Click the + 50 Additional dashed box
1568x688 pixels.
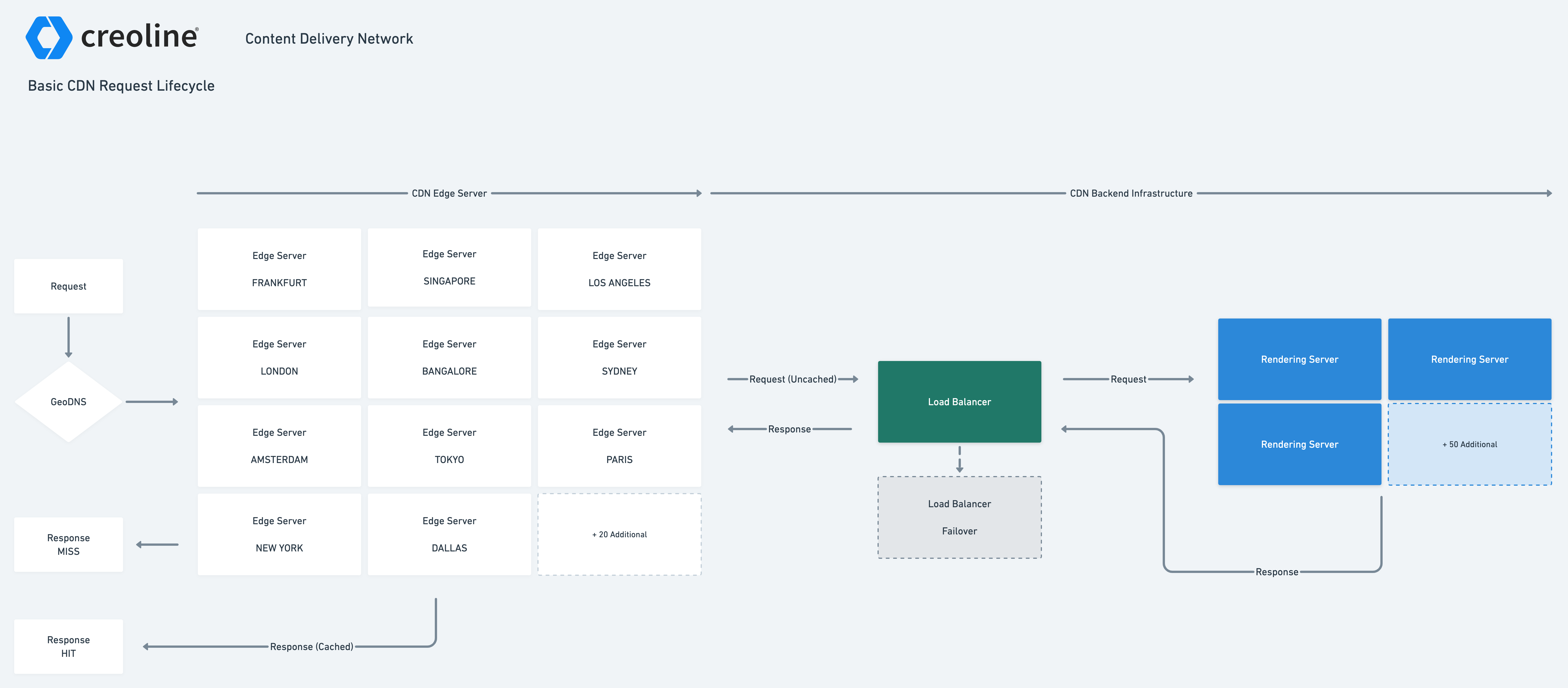pyautogui.click(x=1469, y=444)
